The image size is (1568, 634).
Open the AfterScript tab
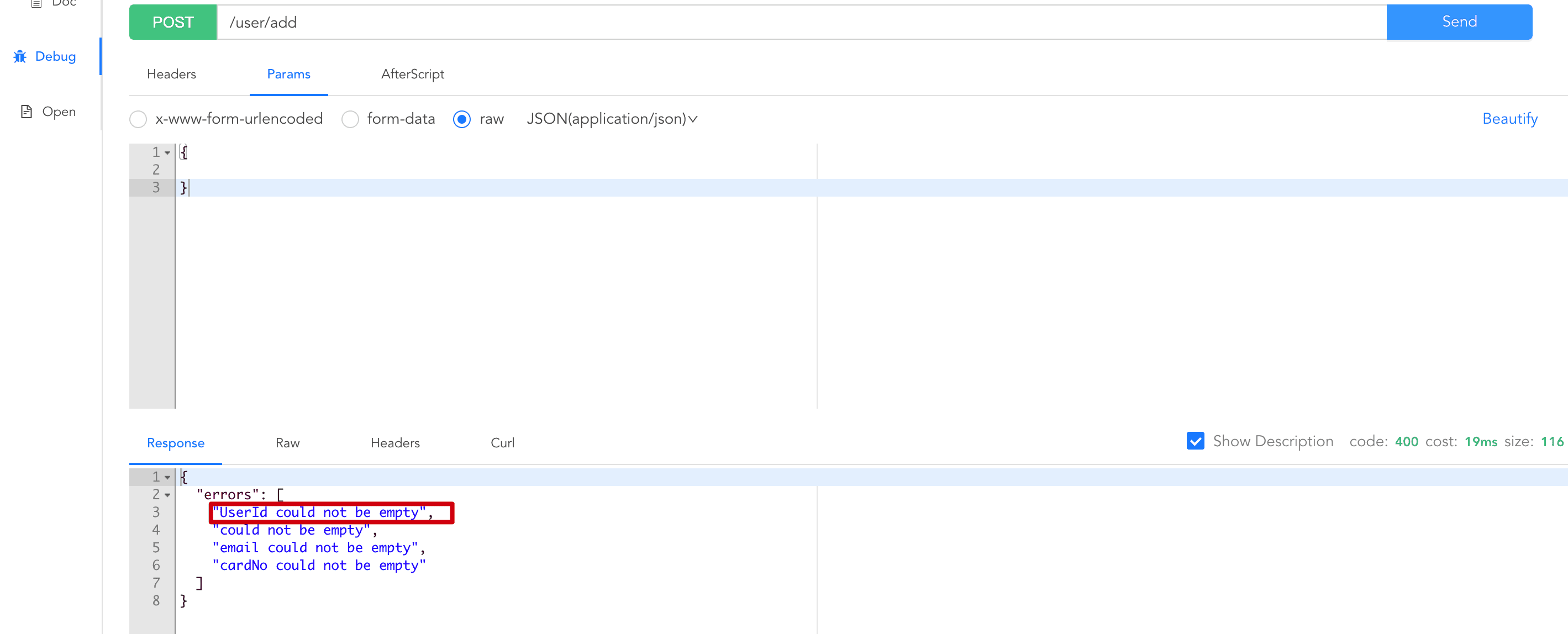pyautogui.click(x=412, y=74)
